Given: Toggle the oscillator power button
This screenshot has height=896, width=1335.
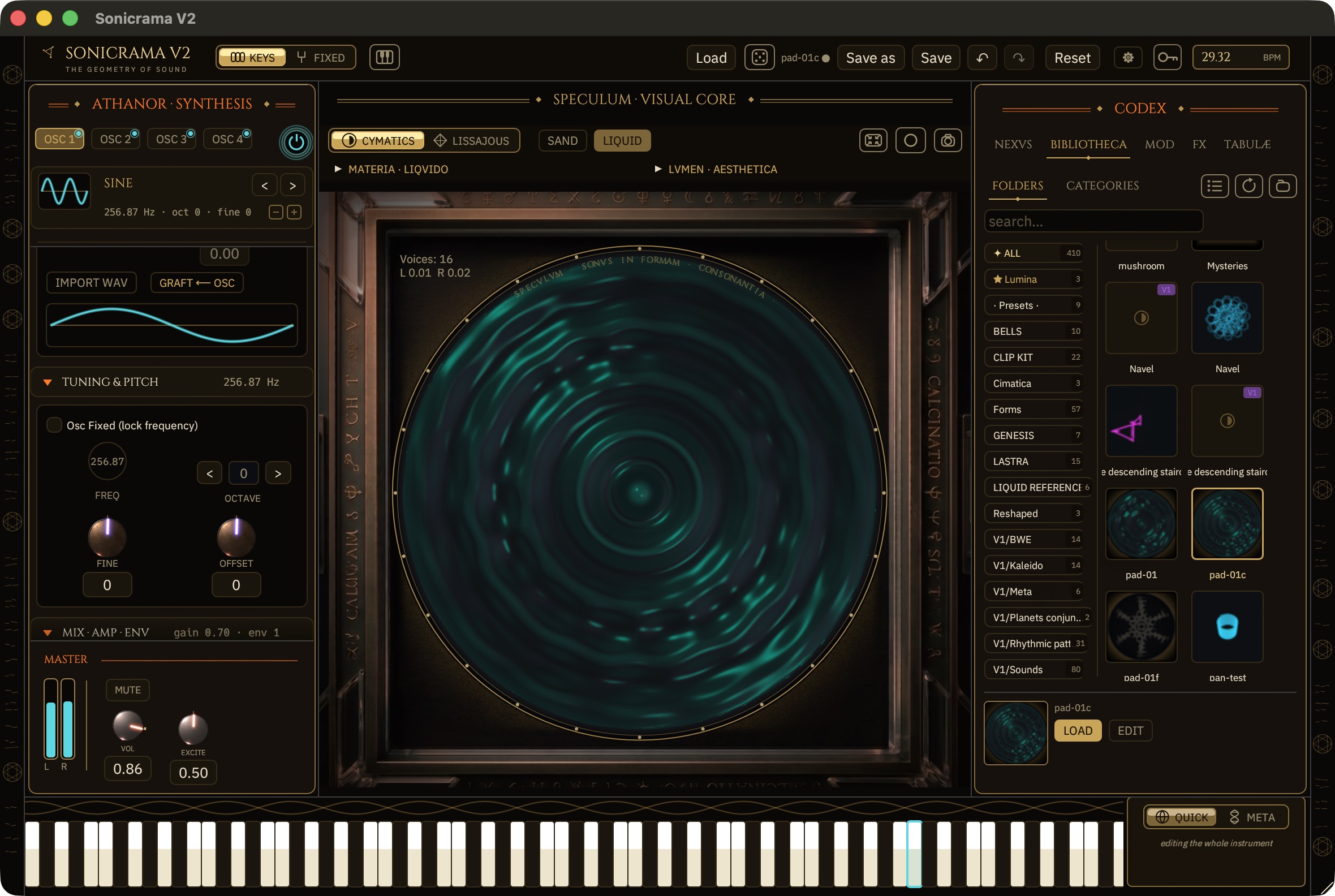Looking at the screenshot, I should [x=295, y=142].
